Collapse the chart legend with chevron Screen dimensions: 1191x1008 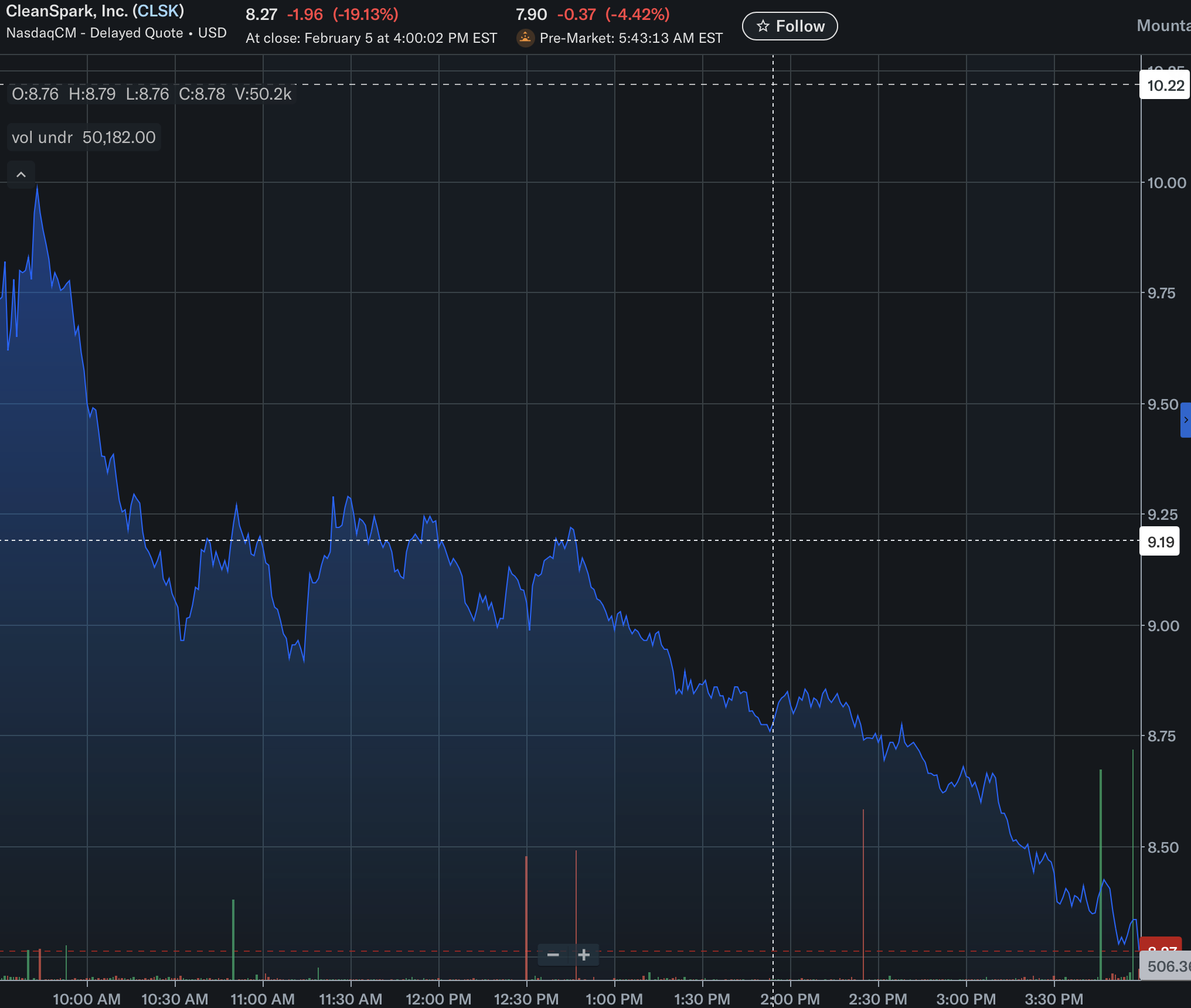[21, 175]
